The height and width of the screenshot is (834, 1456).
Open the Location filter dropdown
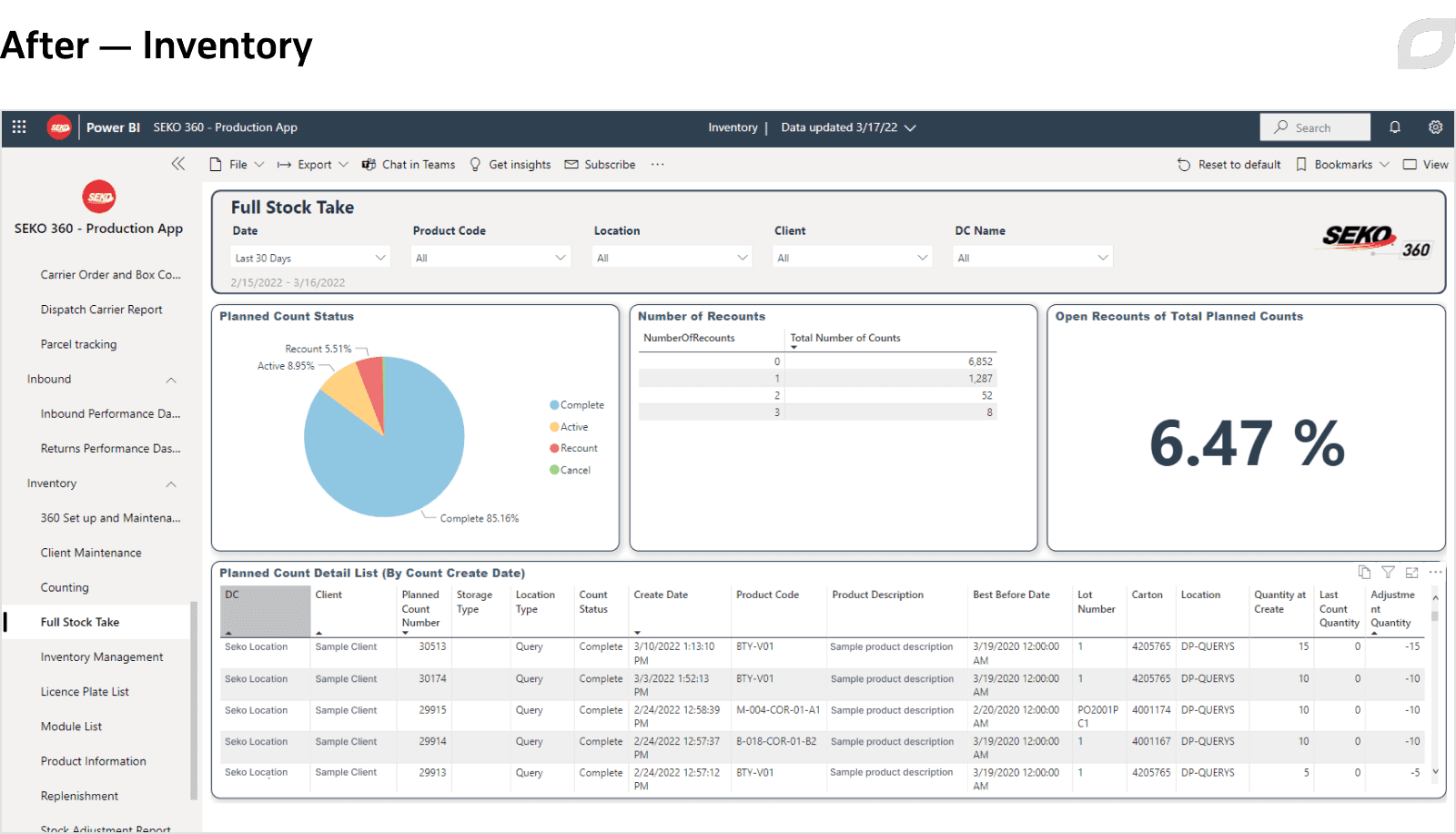(672, 258)
